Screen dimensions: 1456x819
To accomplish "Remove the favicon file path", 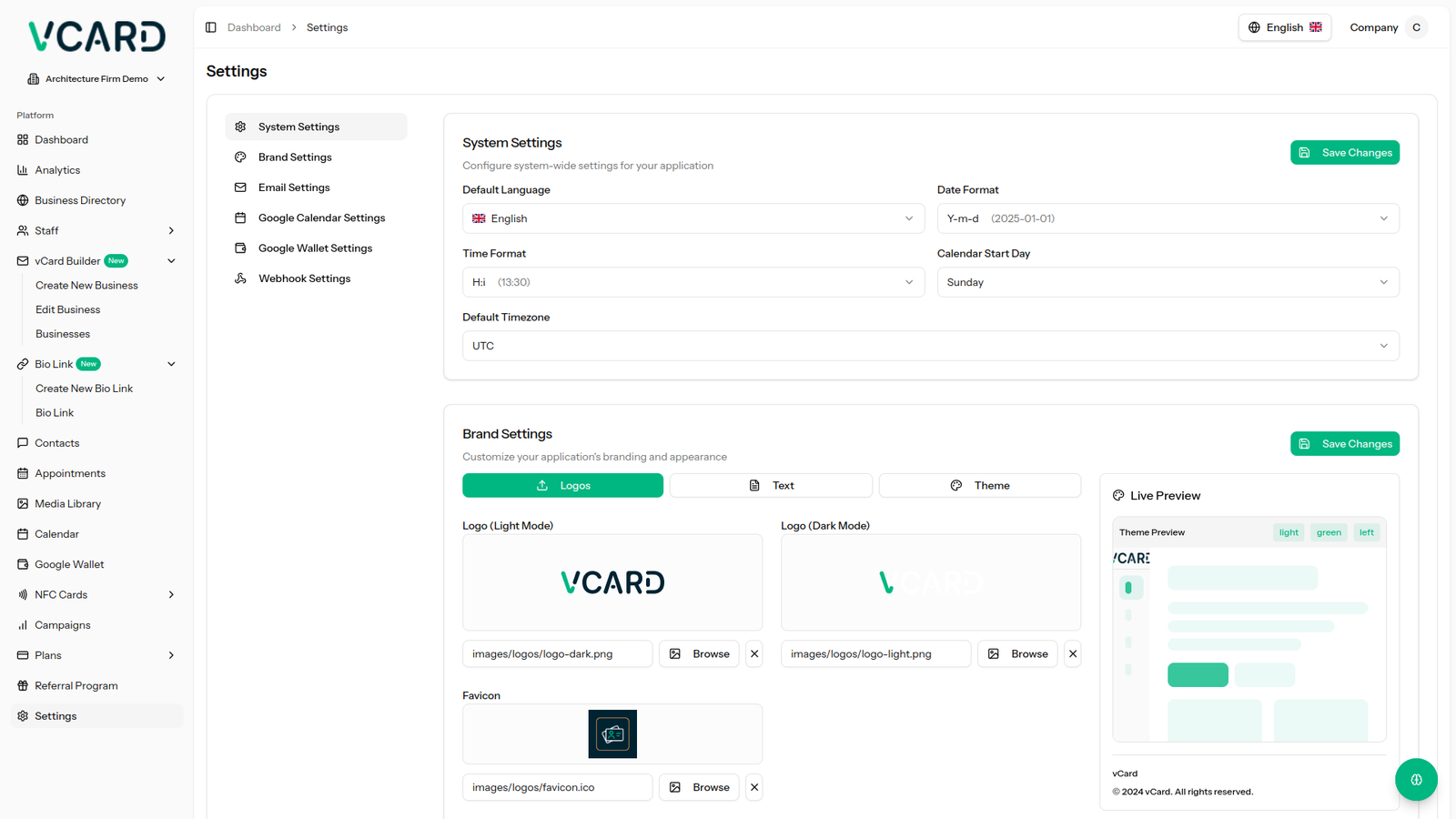I will click(754, 787).
